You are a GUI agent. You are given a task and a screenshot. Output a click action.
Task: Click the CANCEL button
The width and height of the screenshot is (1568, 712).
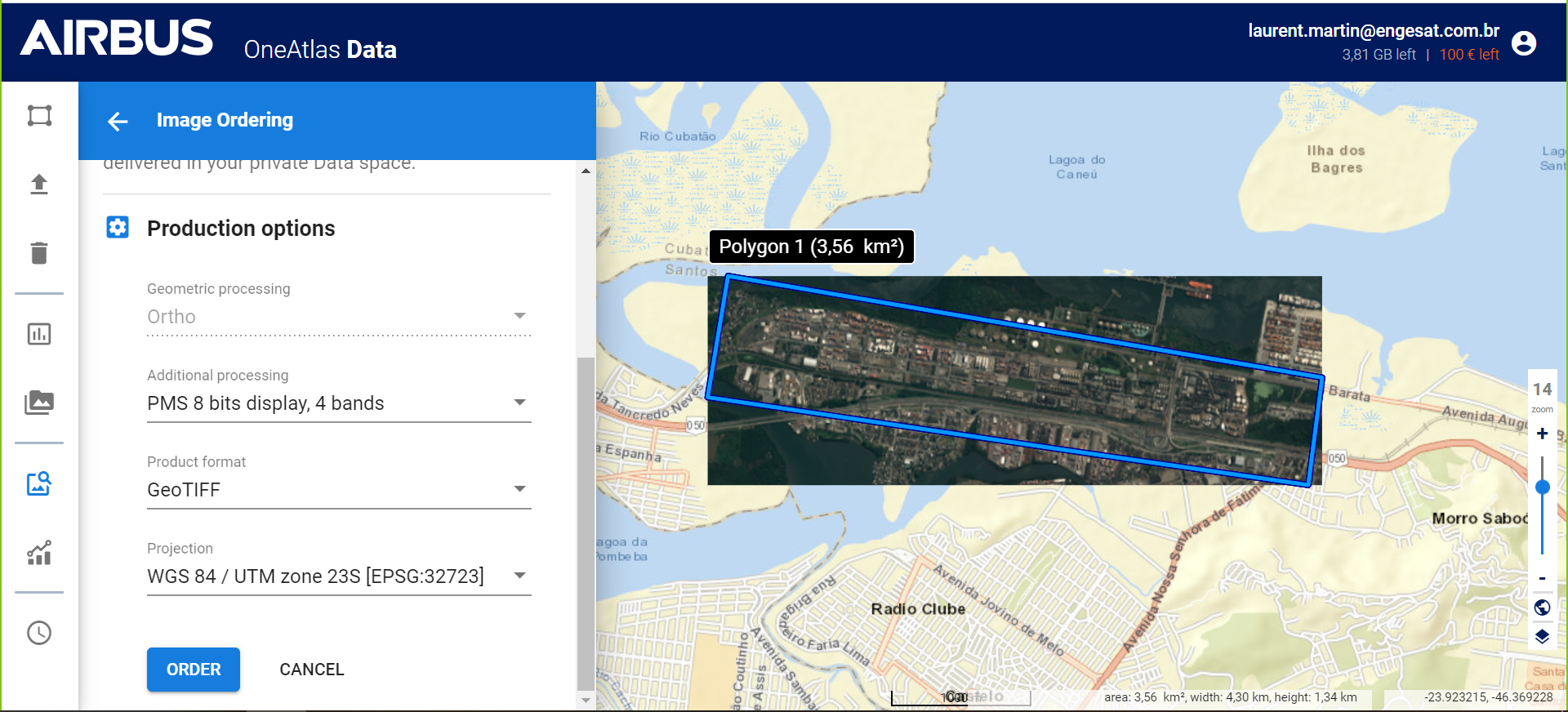tap(311, 670)
